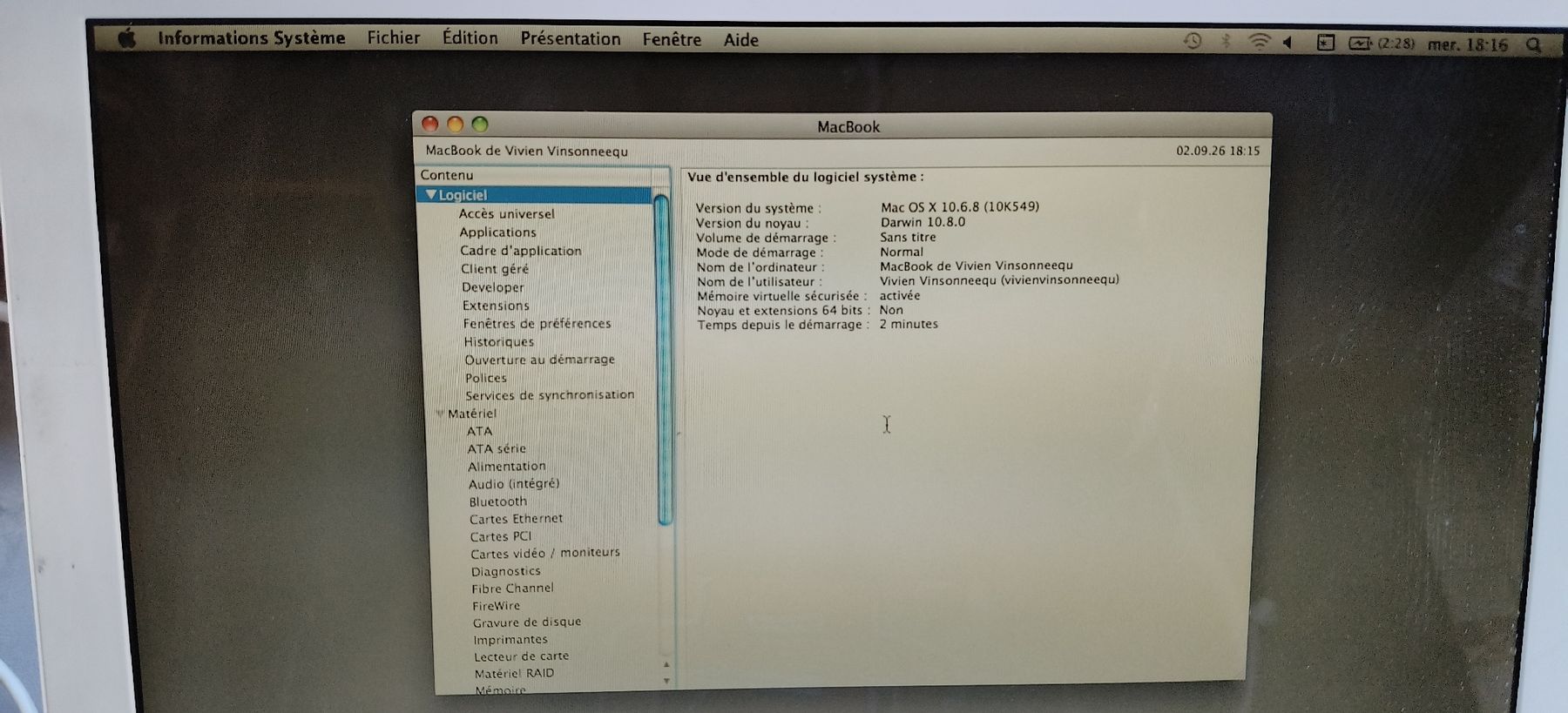
Task: Click the Mémoire virtuelle sécurisée label
Action: click(781, 296)
